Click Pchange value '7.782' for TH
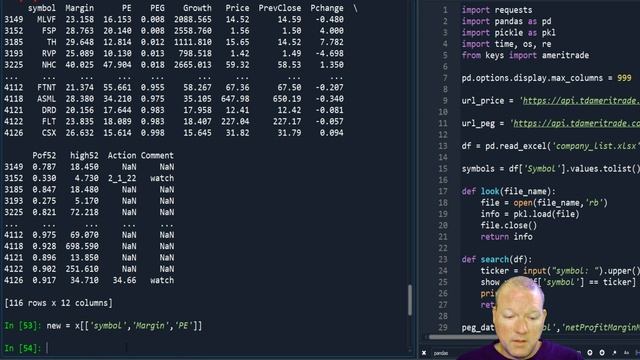The height and width of the screenshot is (360, 640). tap(331, 42)
